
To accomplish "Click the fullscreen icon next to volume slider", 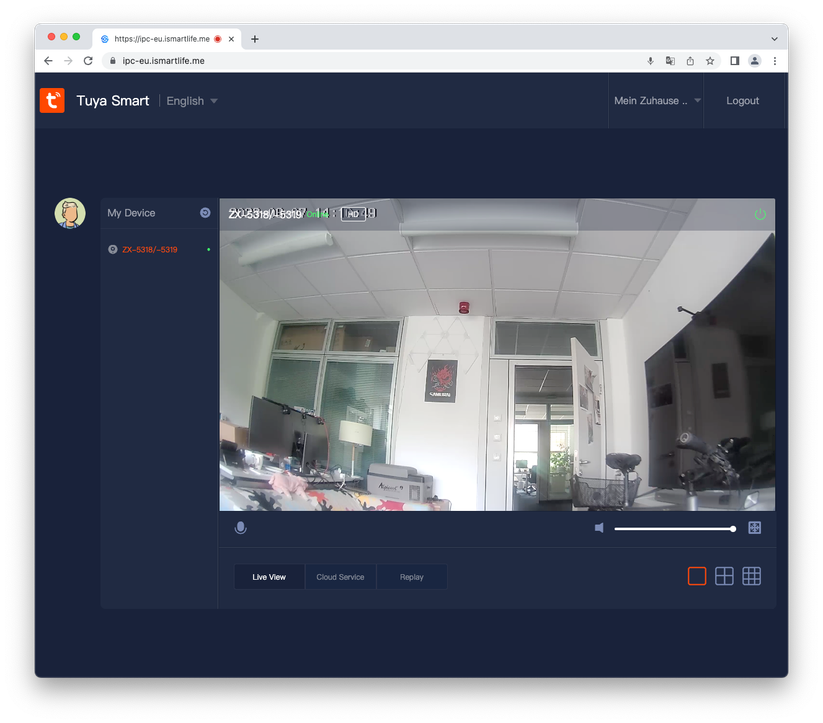I will pyautogui.click(x=755, y=527).
